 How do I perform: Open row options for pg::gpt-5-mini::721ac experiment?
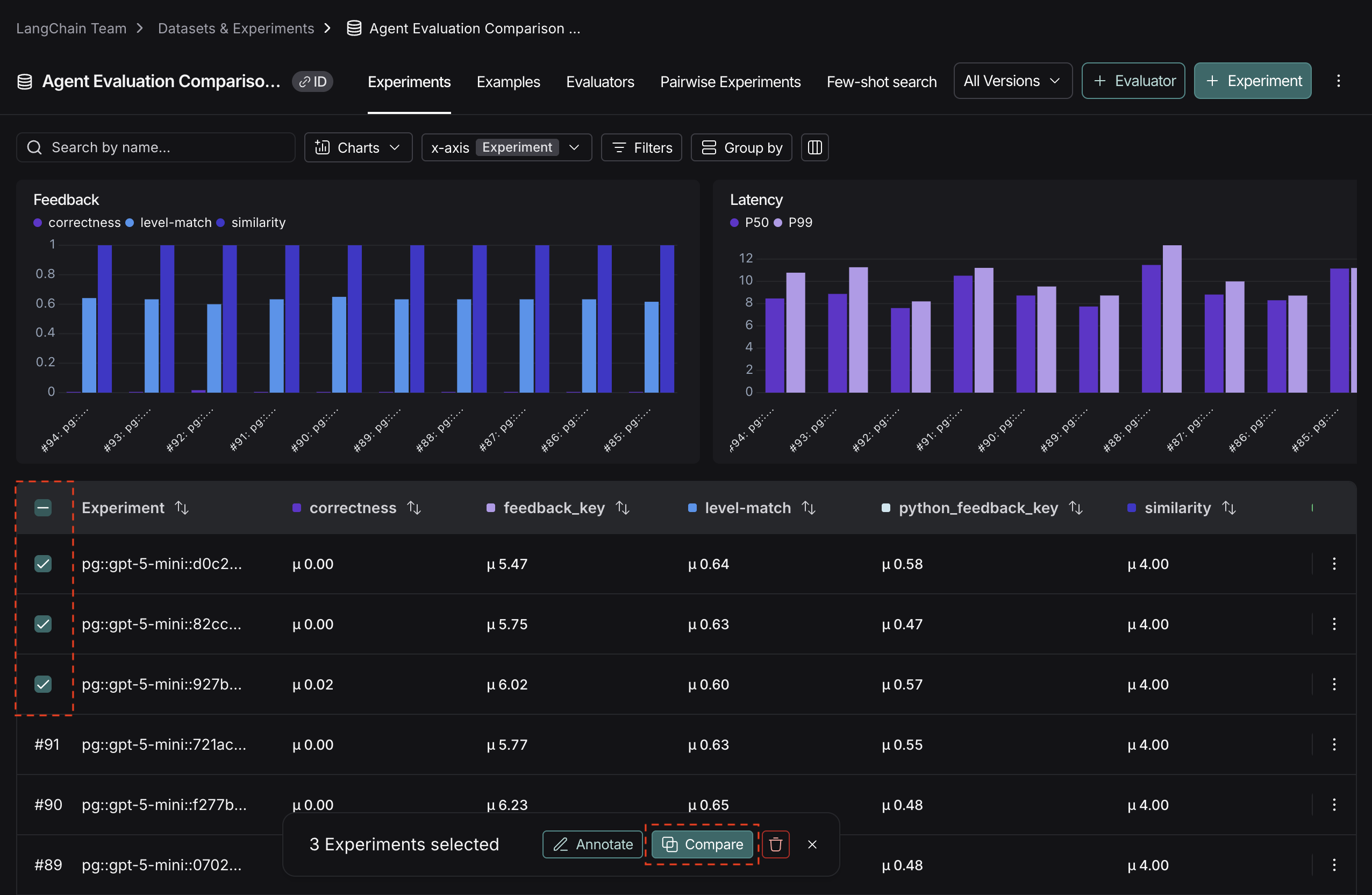tap(1334, 744)
